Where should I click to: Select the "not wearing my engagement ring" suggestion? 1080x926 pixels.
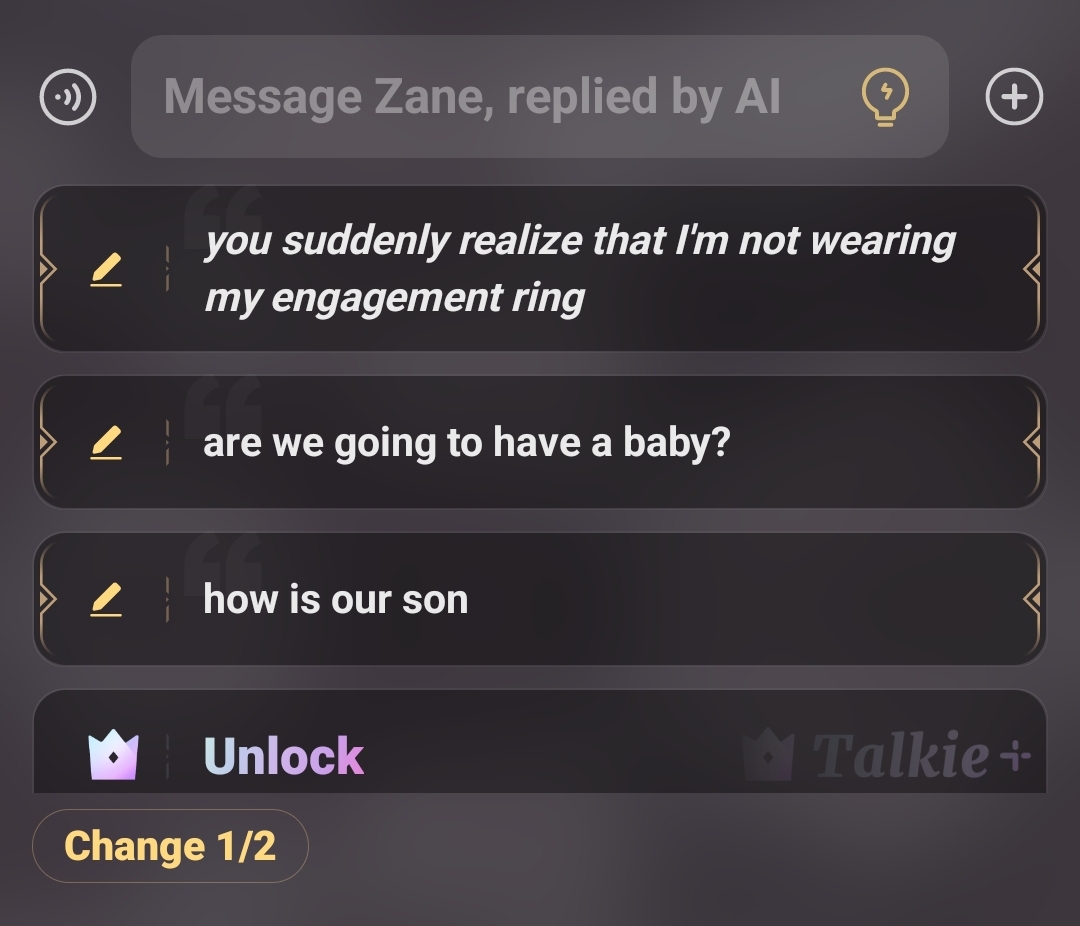point(580,269)
